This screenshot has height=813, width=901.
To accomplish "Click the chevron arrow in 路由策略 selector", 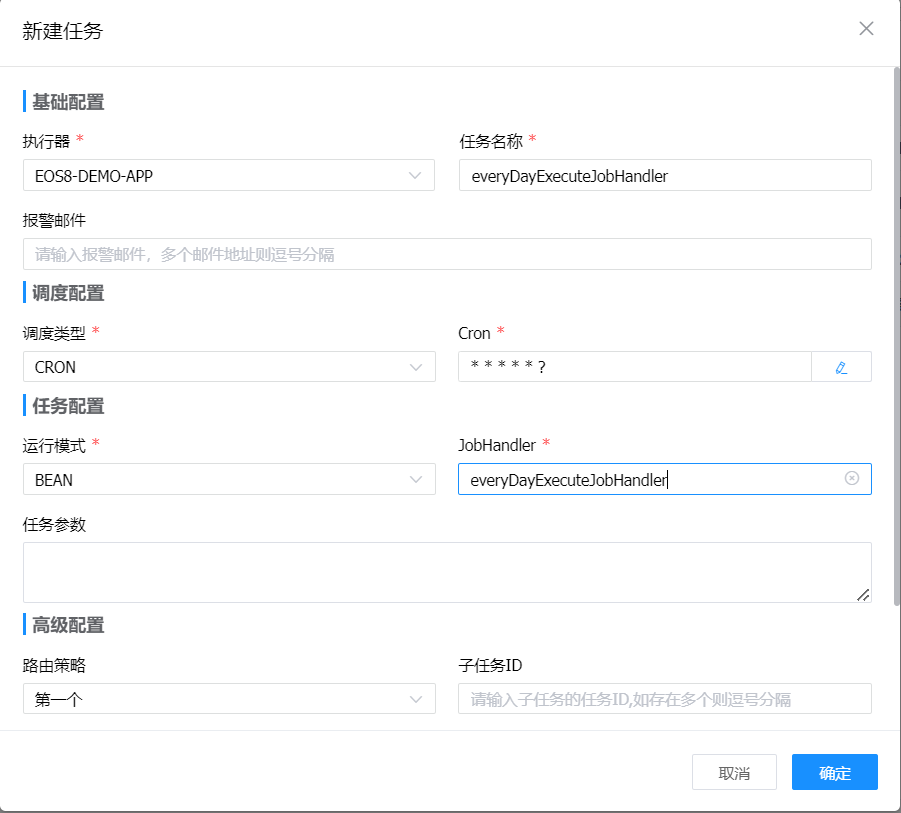I will (x=416, y=699).
